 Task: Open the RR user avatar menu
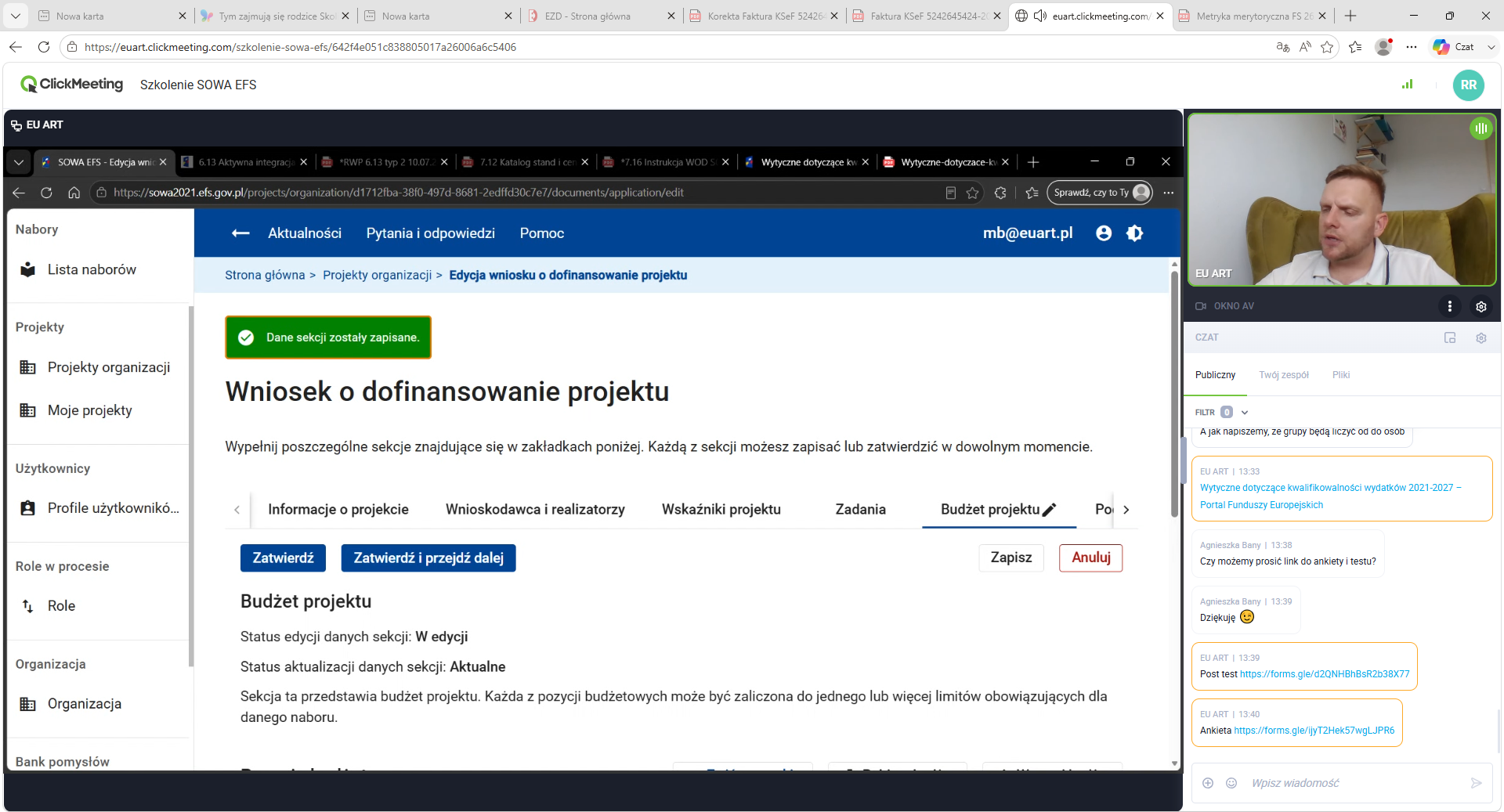click(1469, 85)
